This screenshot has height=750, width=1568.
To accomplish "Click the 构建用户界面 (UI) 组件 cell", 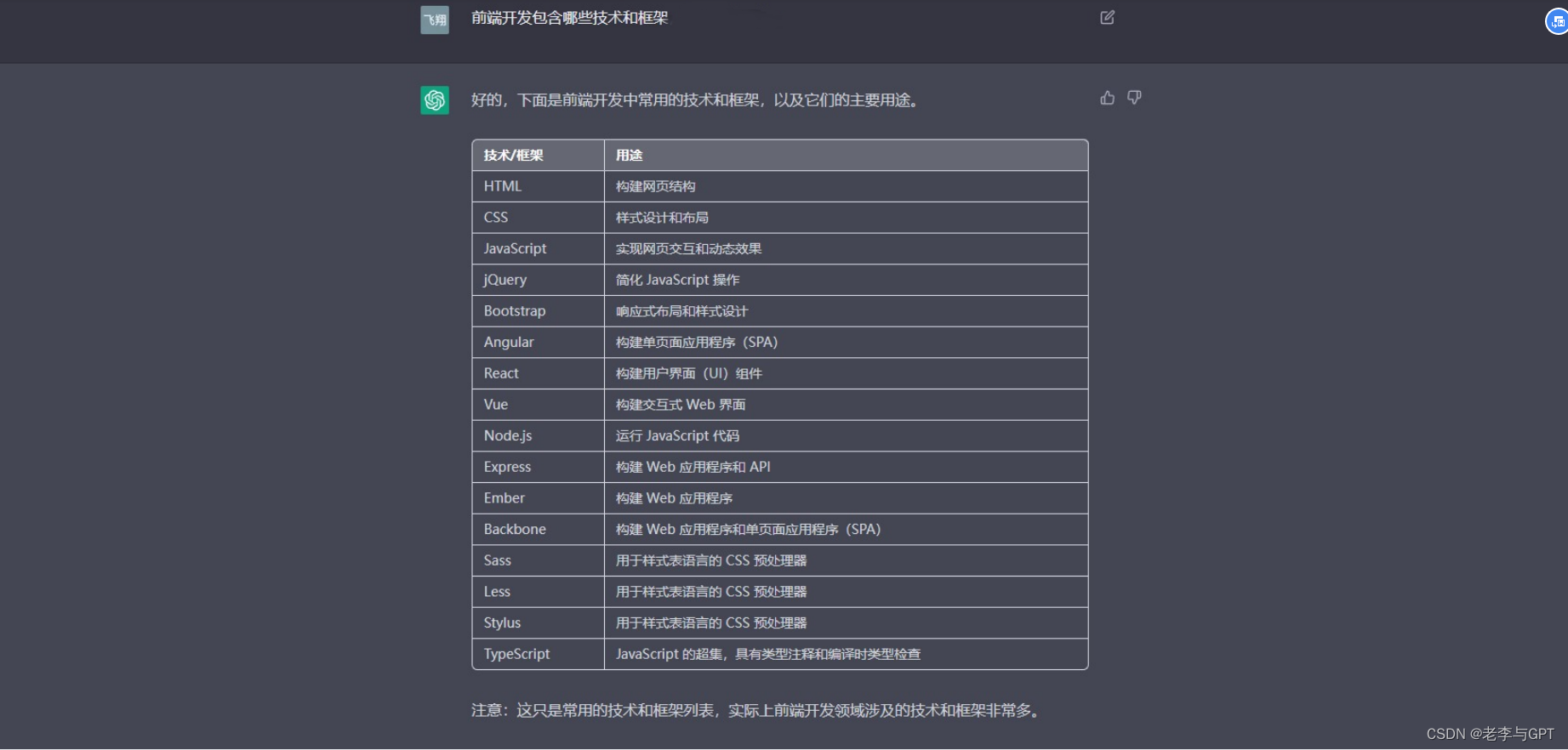I will click(847, 373).
